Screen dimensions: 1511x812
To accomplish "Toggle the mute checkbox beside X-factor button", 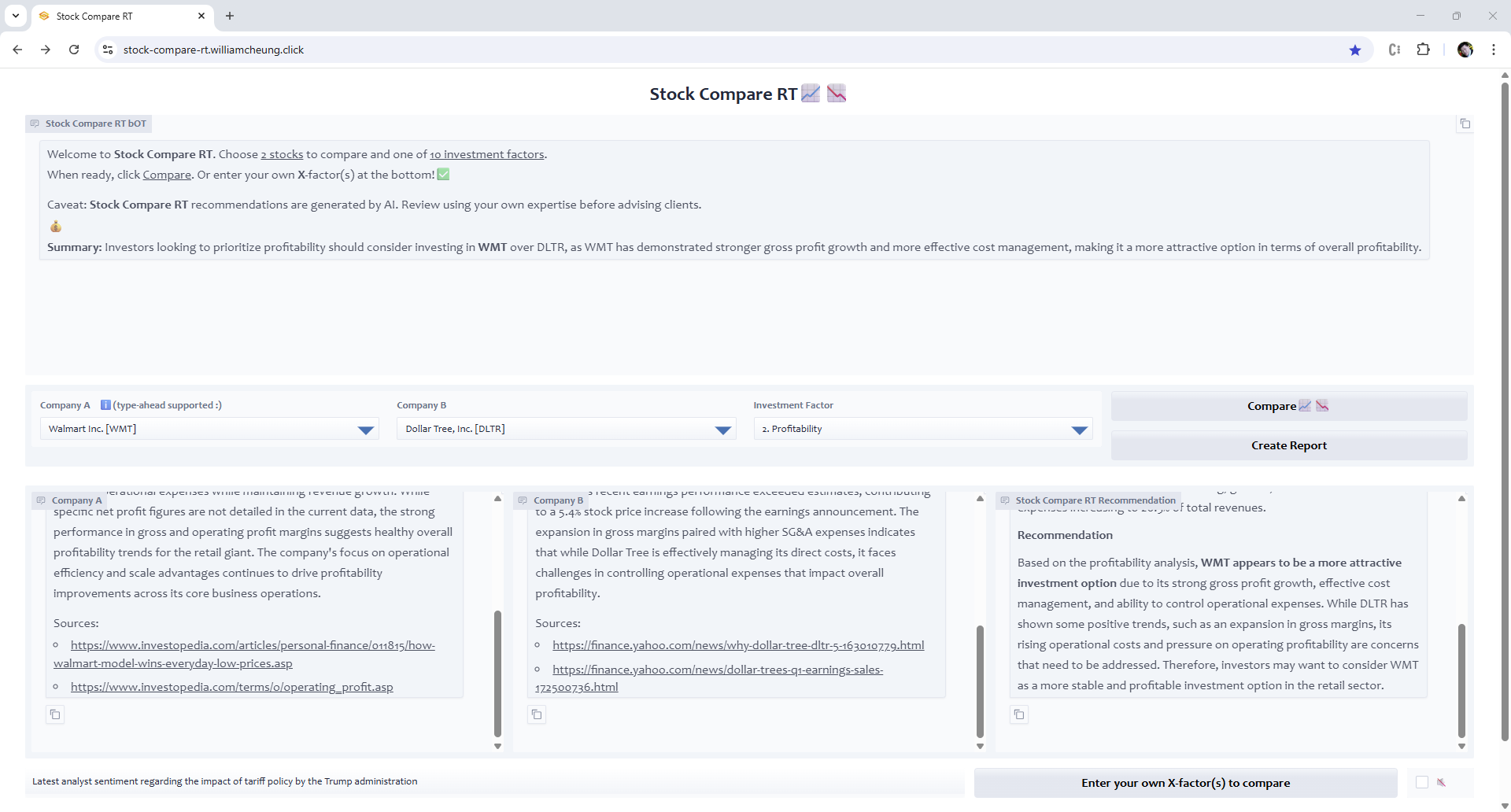I will click(x=1422, y=782).
